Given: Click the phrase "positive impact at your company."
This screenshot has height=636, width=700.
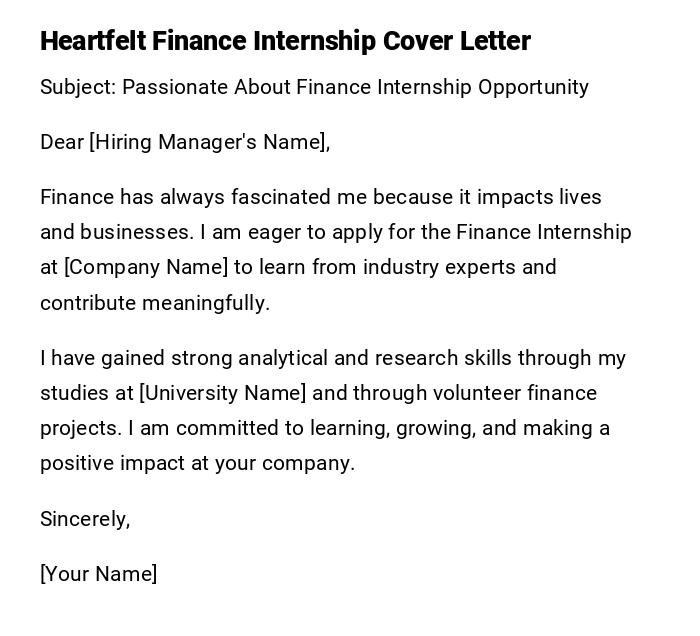Looking at the screenshot, I should click(197, 464).
